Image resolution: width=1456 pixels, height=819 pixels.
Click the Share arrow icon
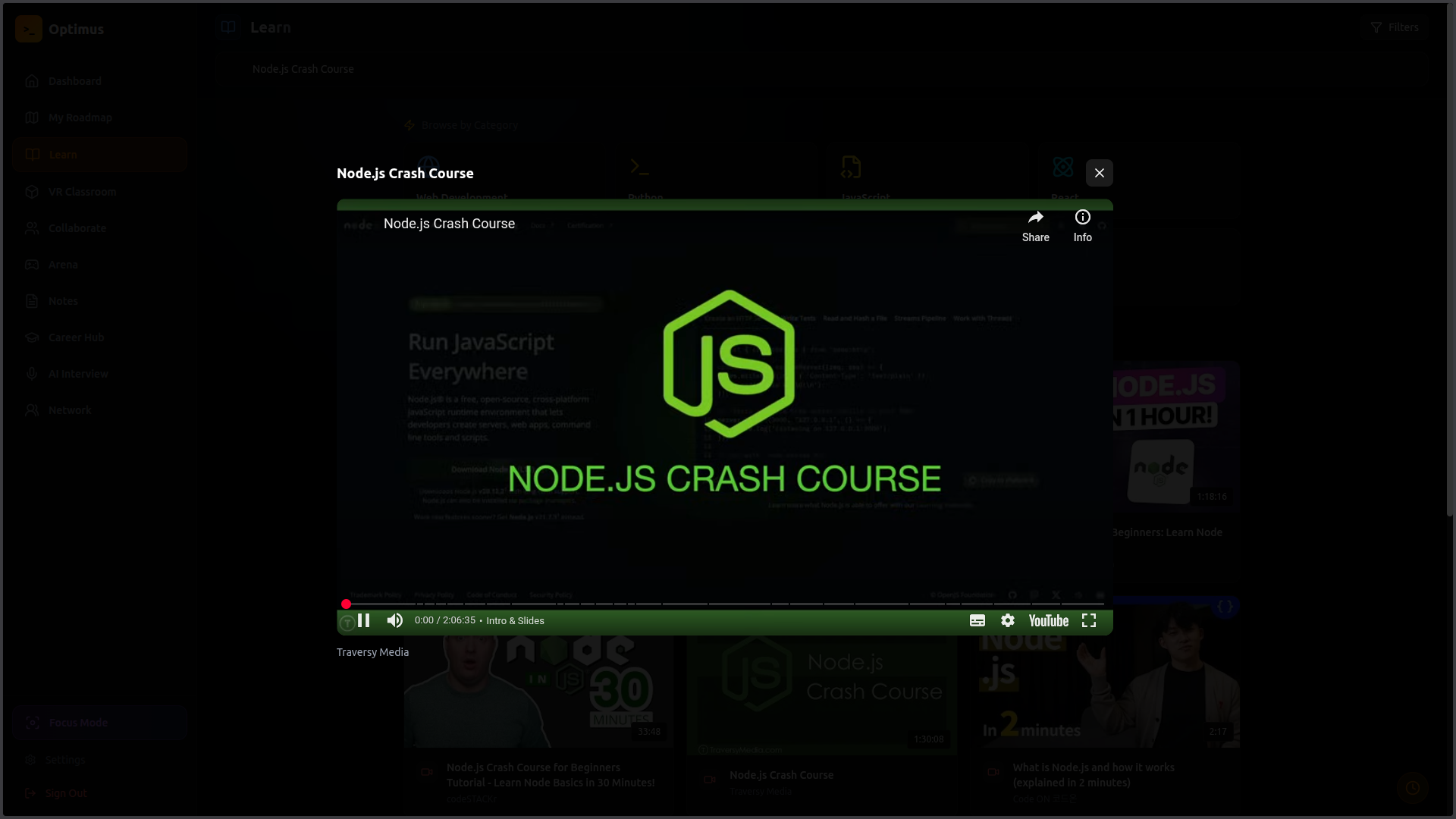[1035, 218]
